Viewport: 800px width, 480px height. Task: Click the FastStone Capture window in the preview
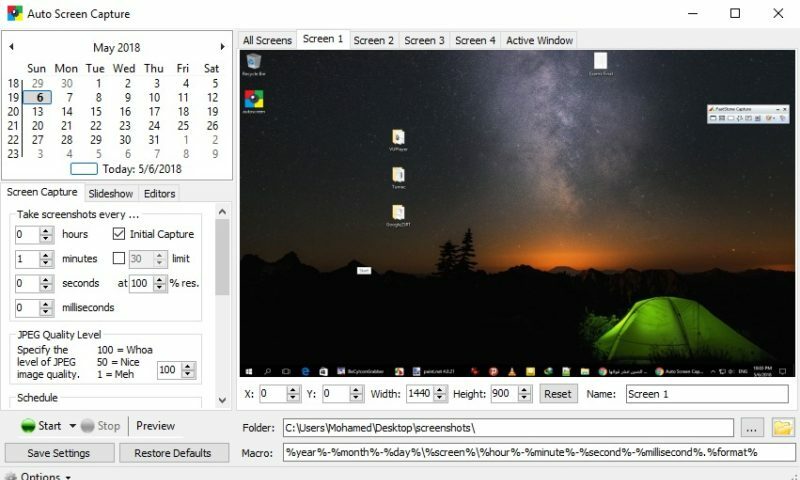[748, 114]
